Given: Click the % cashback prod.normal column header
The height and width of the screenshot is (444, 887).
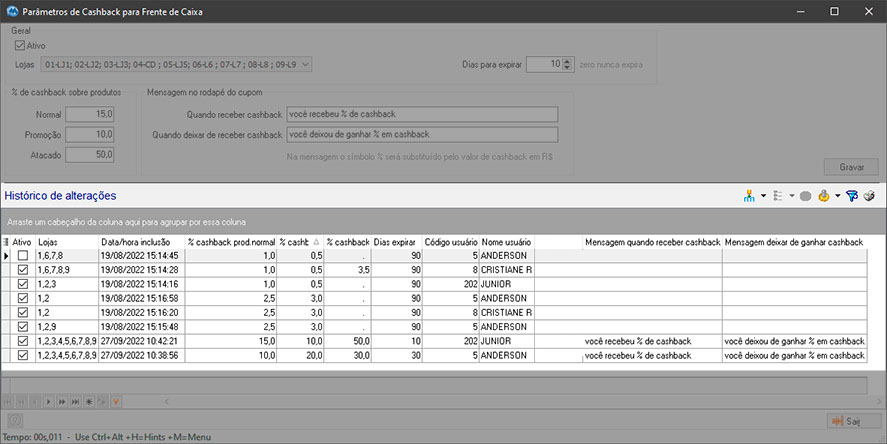Looking at the screenshot, I should point(231,242).
